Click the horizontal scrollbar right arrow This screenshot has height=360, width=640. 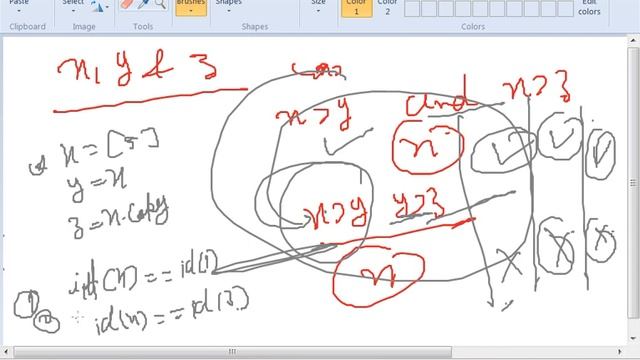click(x=620, y=351)
